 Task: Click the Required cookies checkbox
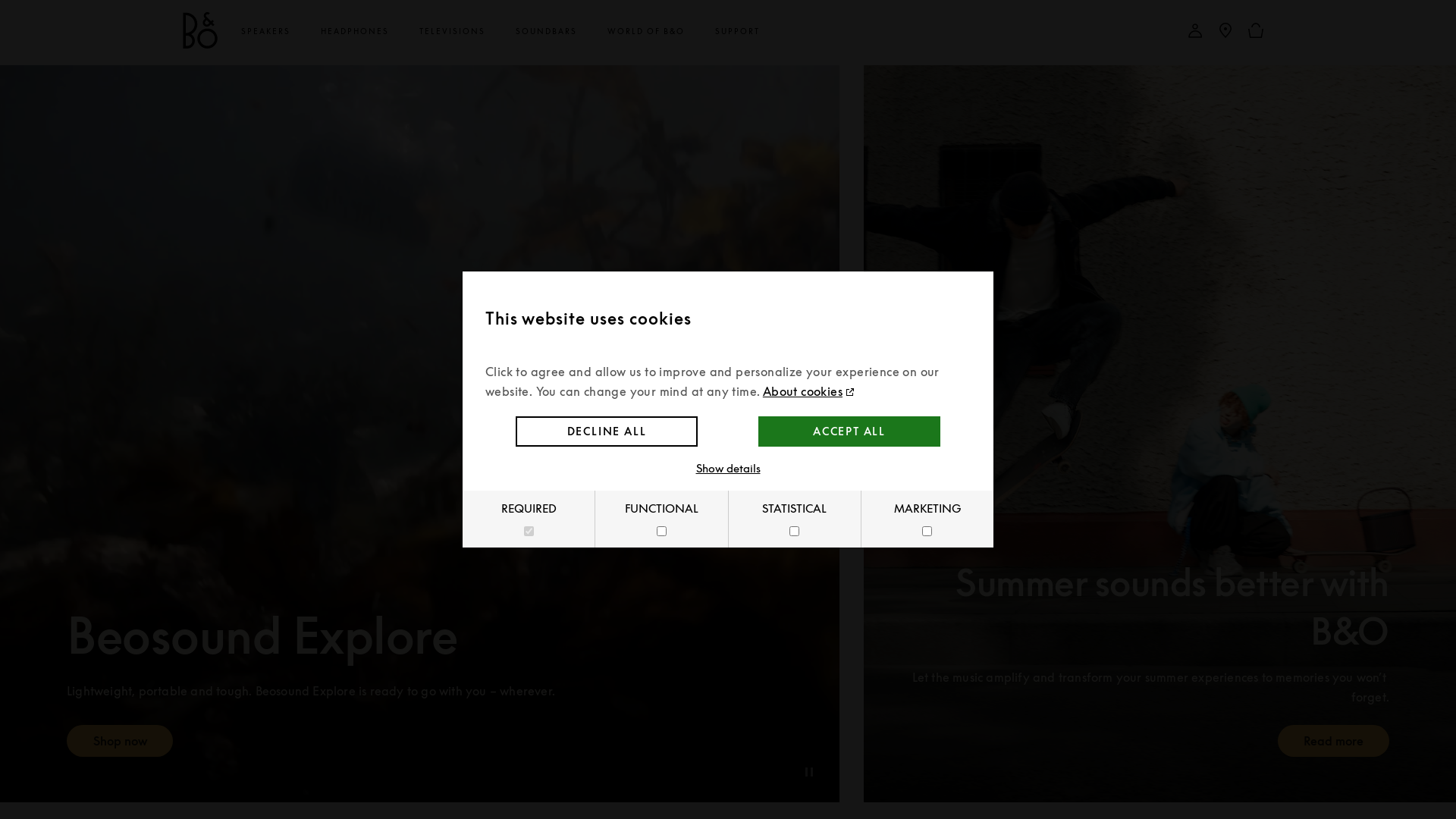click(x=529, y=532)
